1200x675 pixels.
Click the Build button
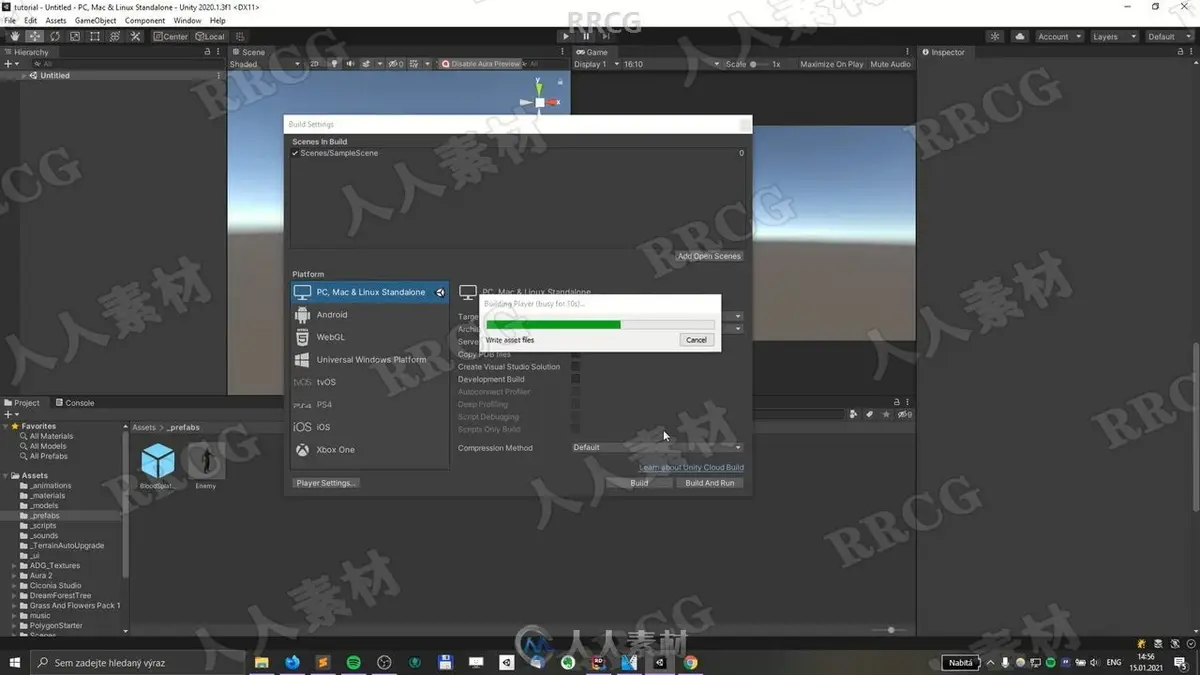tap(639, 483)
